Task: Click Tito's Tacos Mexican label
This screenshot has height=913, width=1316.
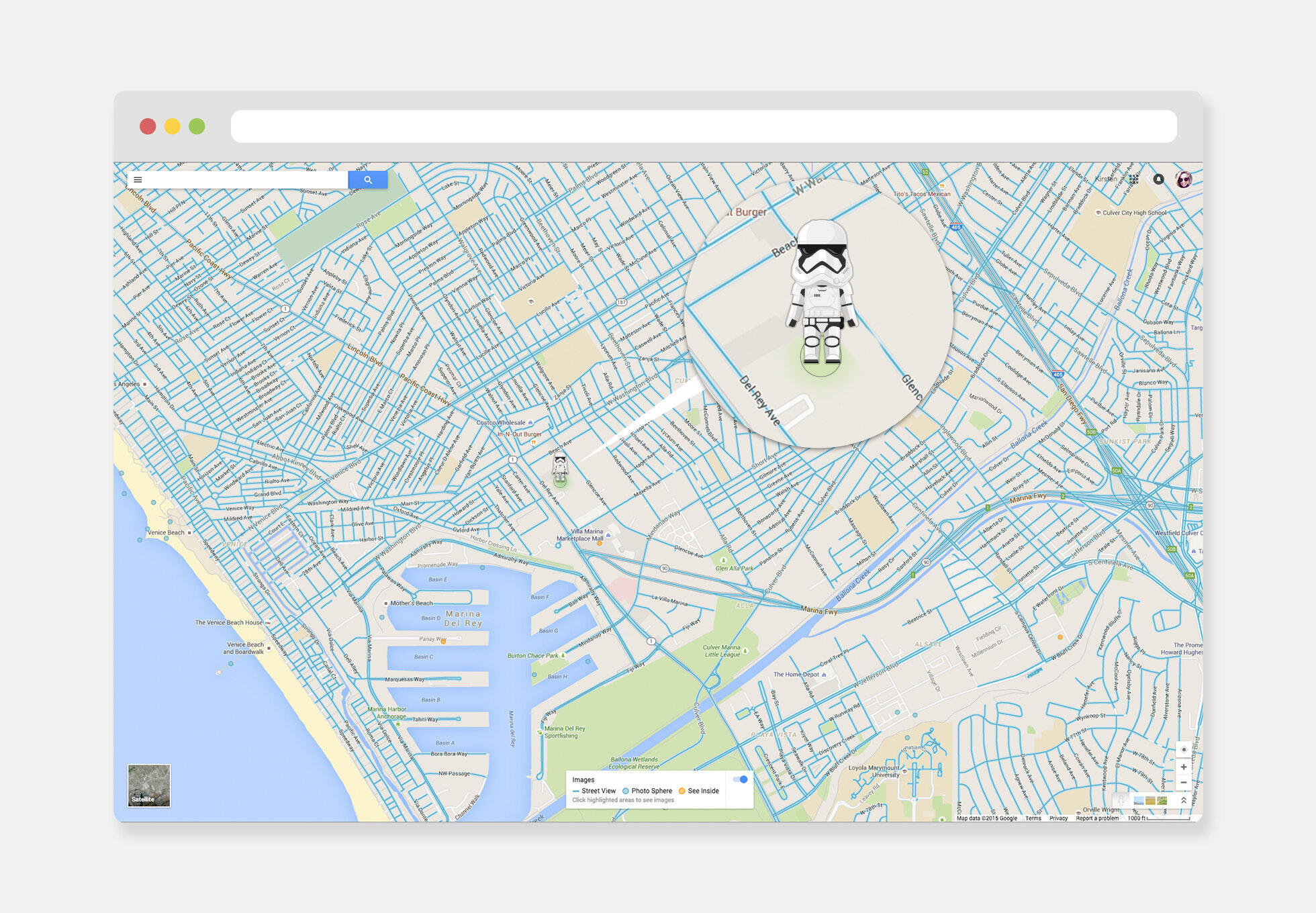Action: click(x=922, y=194)
